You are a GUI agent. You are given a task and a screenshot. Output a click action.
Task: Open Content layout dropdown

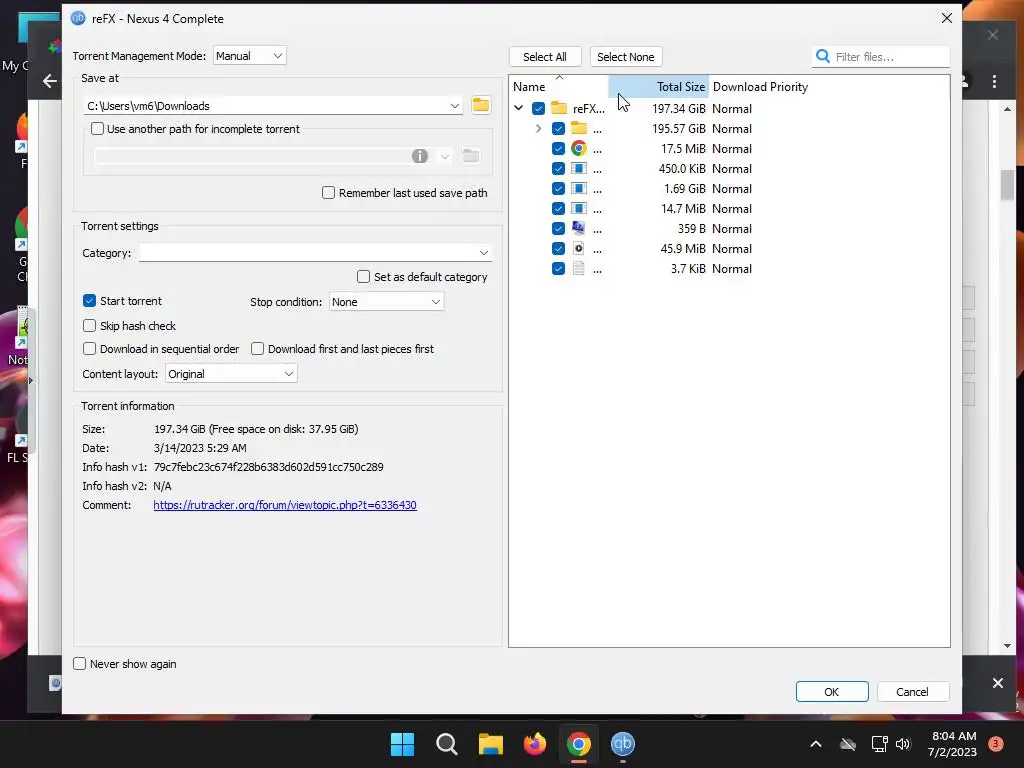(231, 374)
